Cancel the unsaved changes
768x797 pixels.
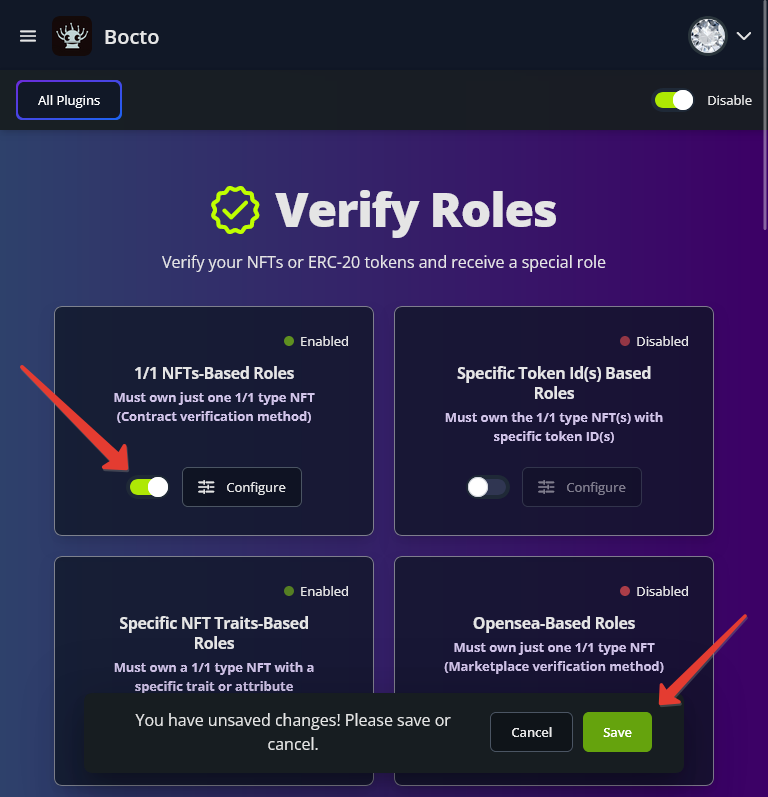pos(531,732)
